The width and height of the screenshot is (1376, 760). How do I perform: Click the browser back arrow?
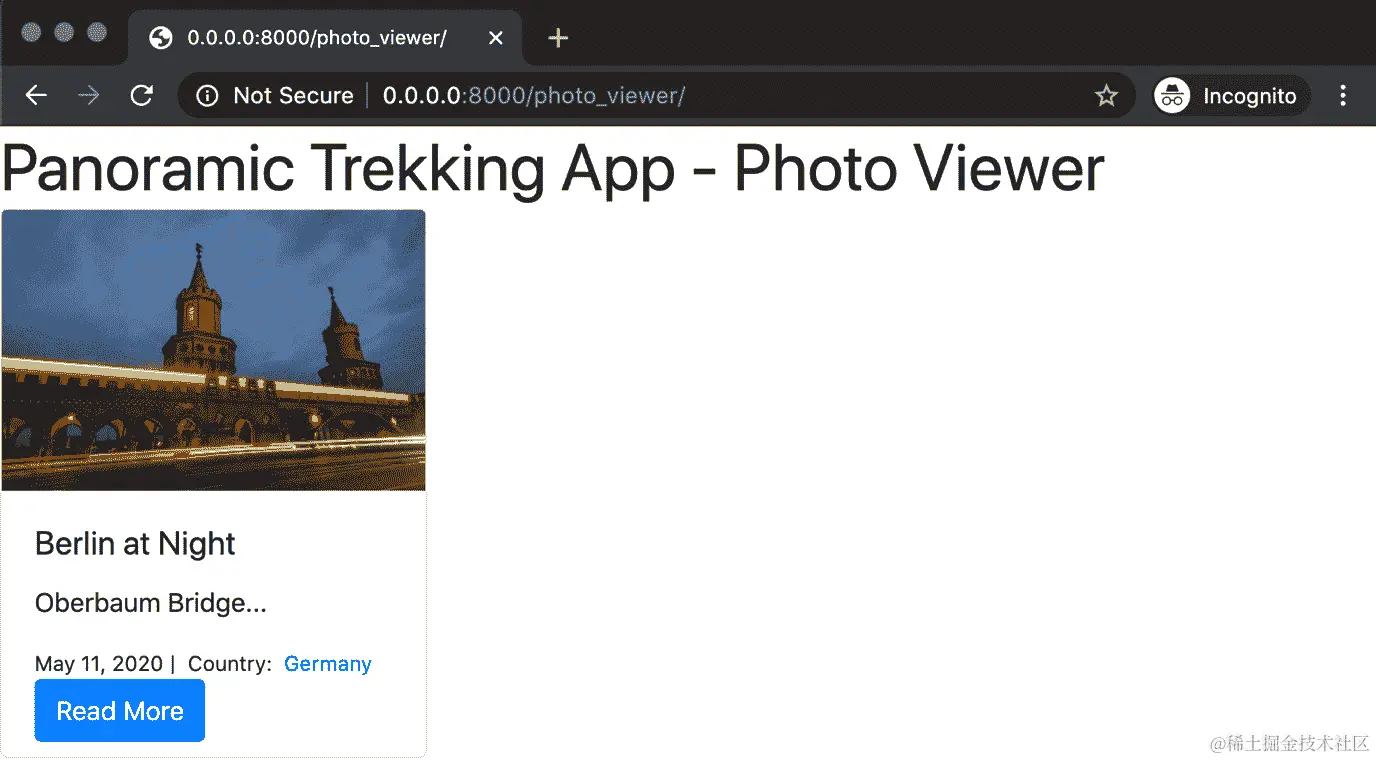pyautogui.click(x=36, y=95)
